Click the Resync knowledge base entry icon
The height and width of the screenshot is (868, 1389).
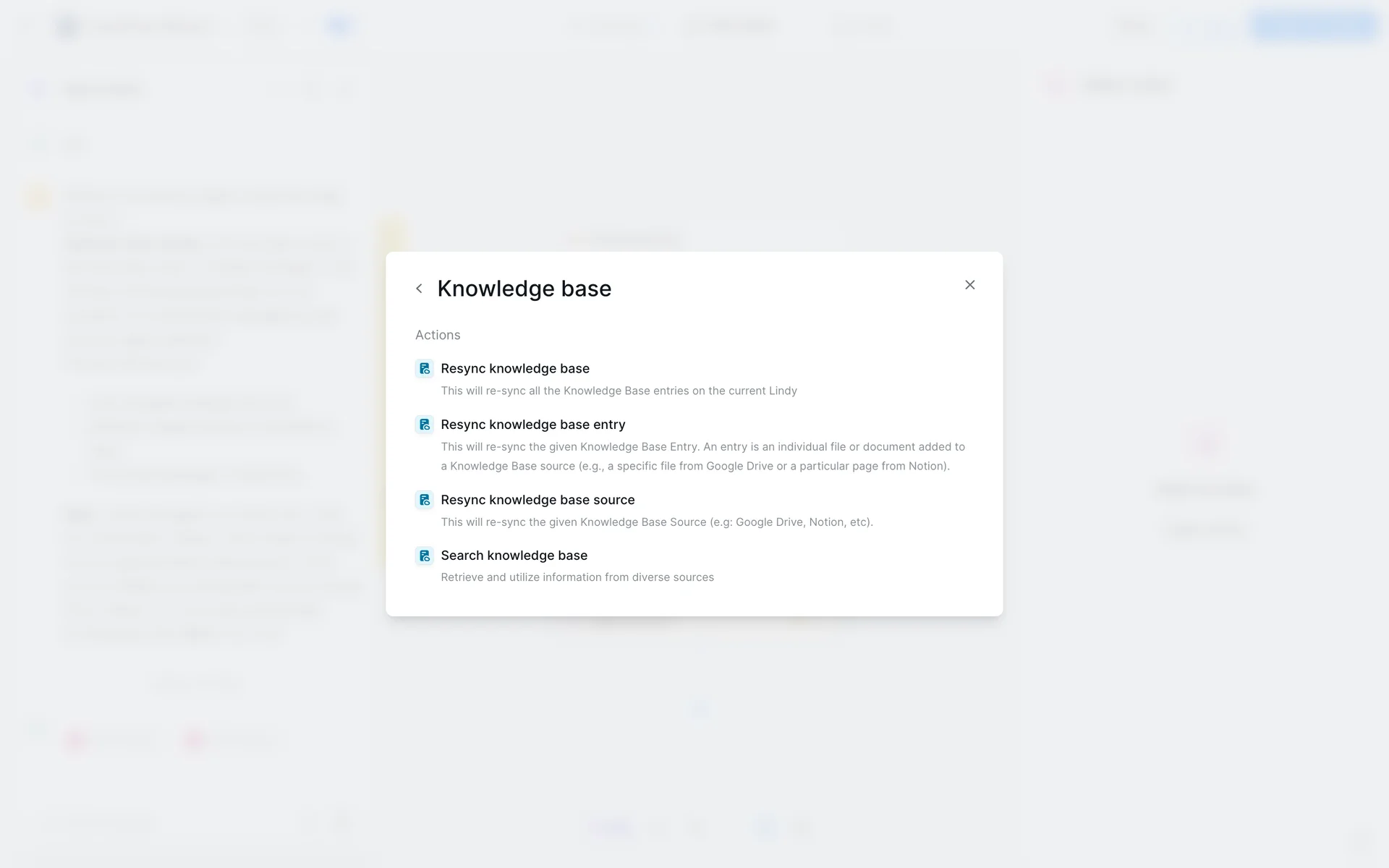[425, 425]
